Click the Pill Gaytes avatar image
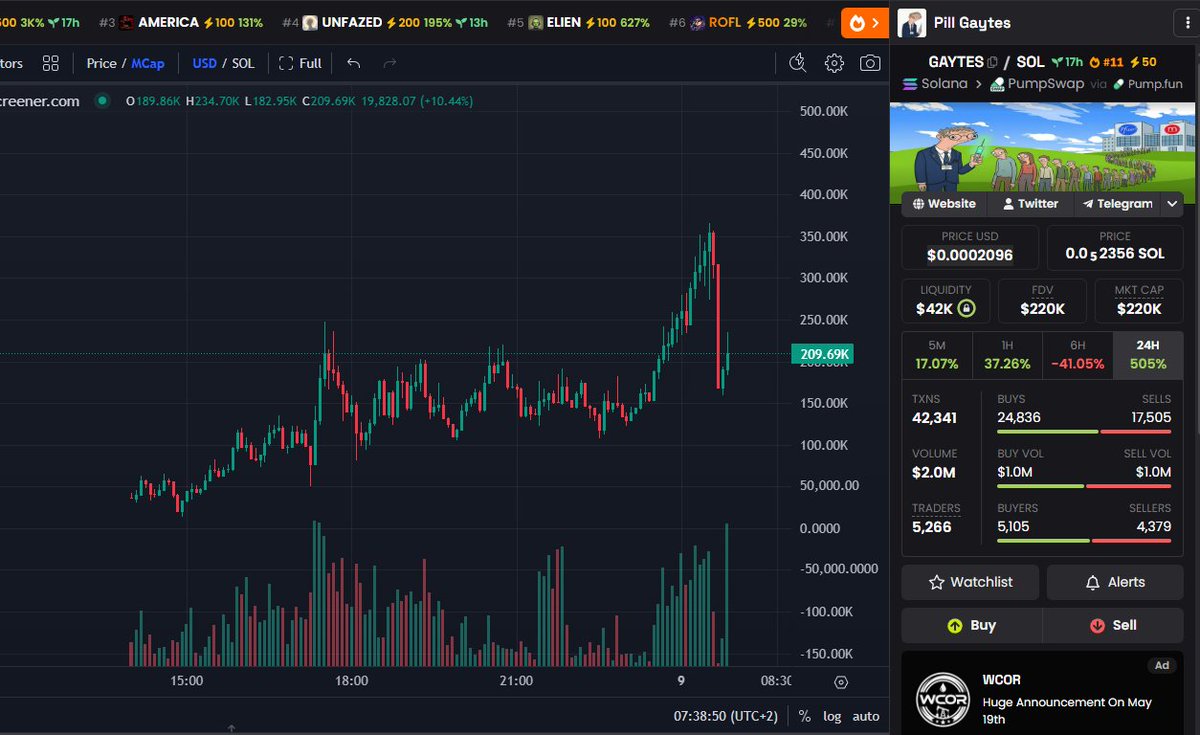The width and height of the screenshot is (1200, 735). pyautogui.click(x=911, y=22)
